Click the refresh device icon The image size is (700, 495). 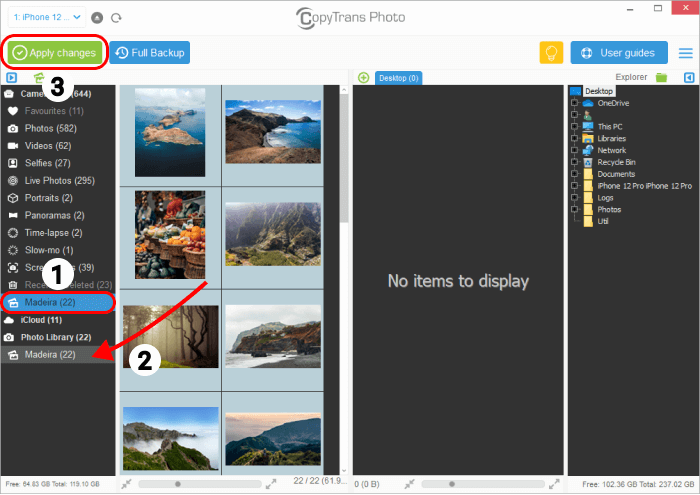tap(116, 18)
